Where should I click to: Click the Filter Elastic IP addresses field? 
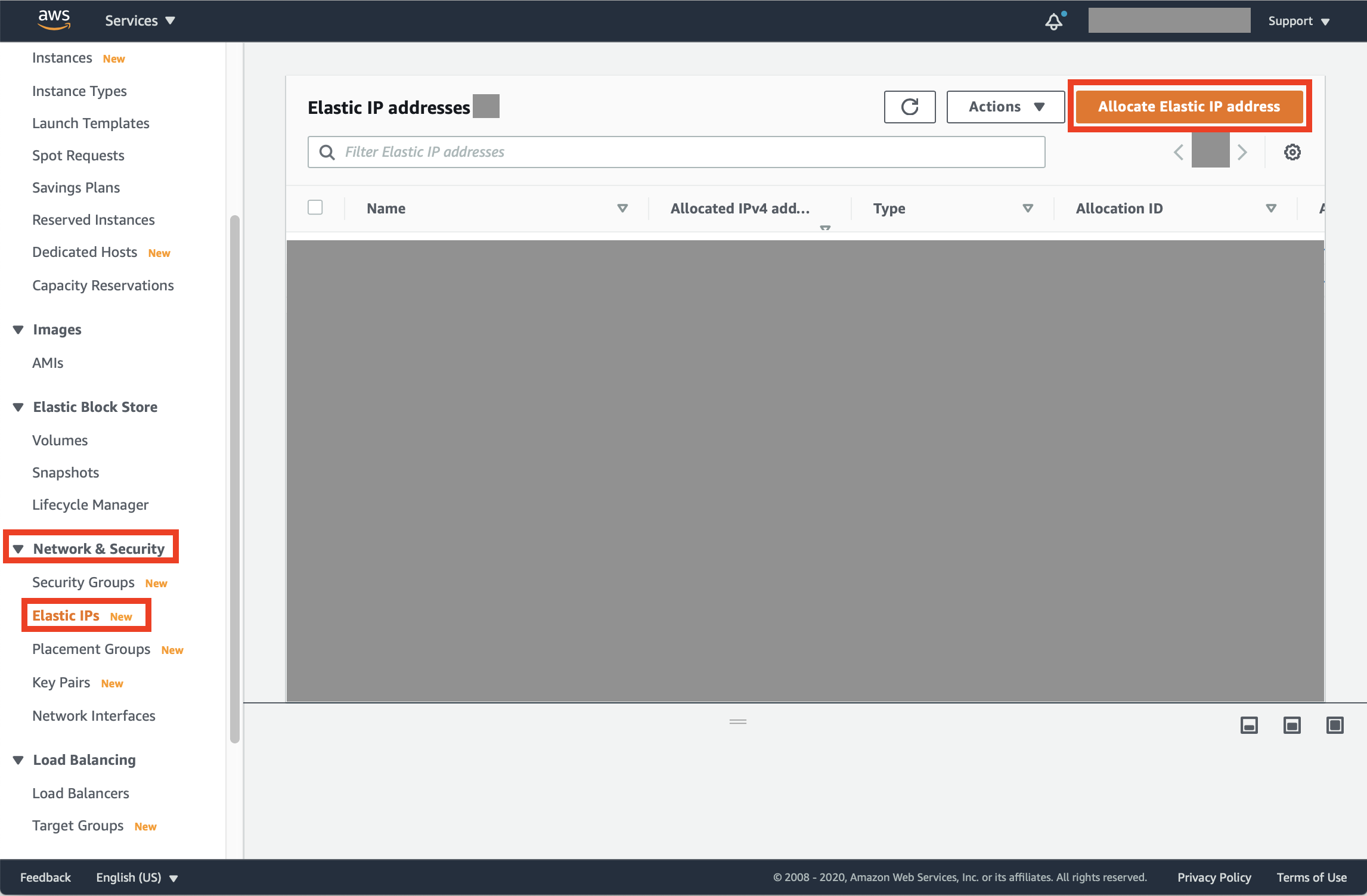[x=676, y=152]
